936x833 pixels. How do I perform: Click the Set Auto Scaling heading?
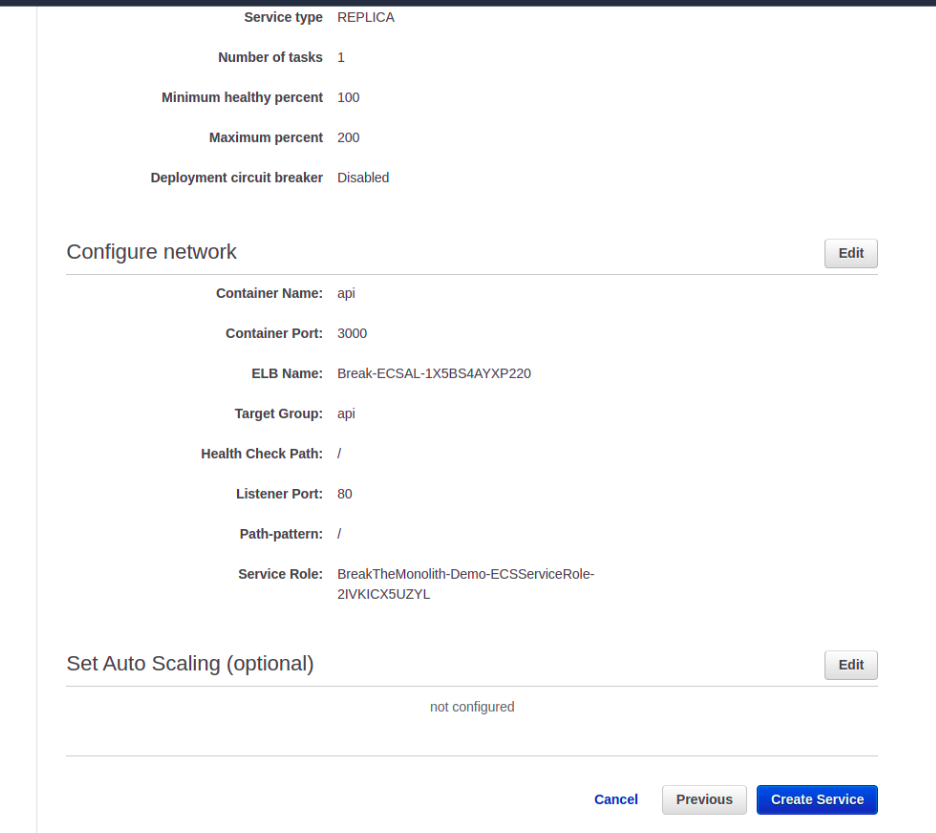pos(190,663)
